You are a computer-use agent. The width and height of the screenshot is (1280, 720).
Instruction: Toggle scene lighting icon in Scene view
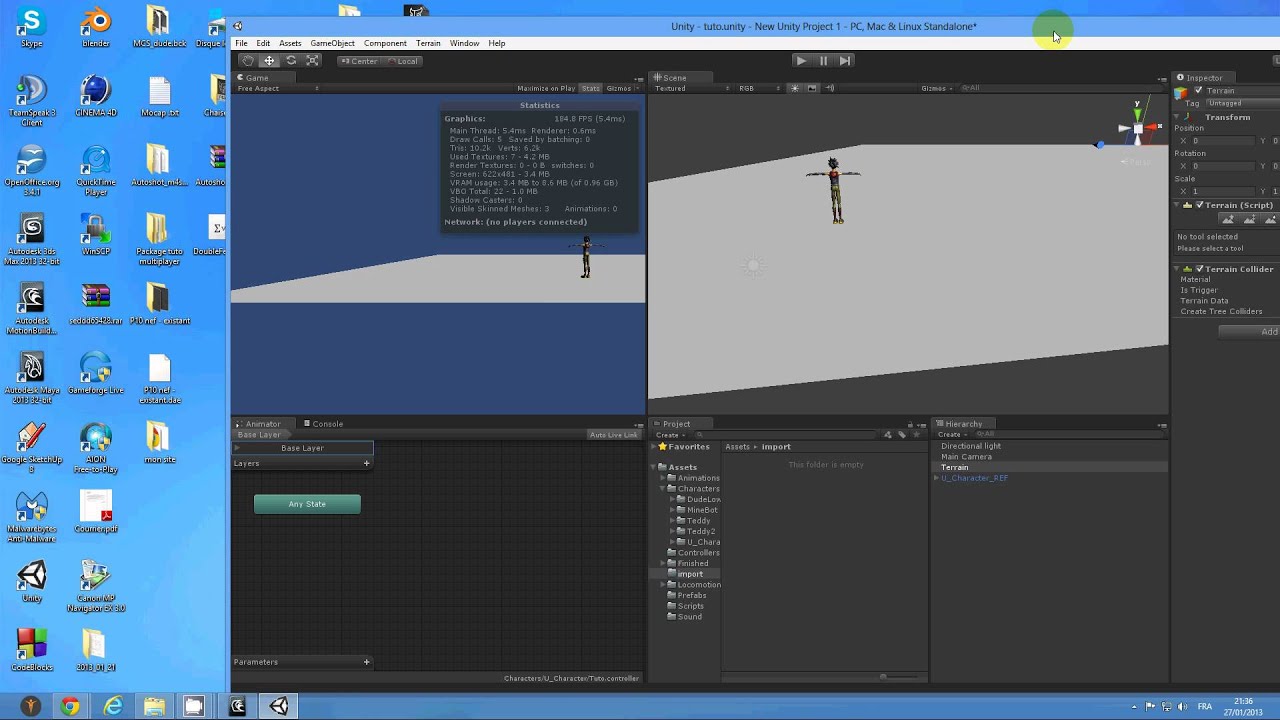[x=795, y=88]
